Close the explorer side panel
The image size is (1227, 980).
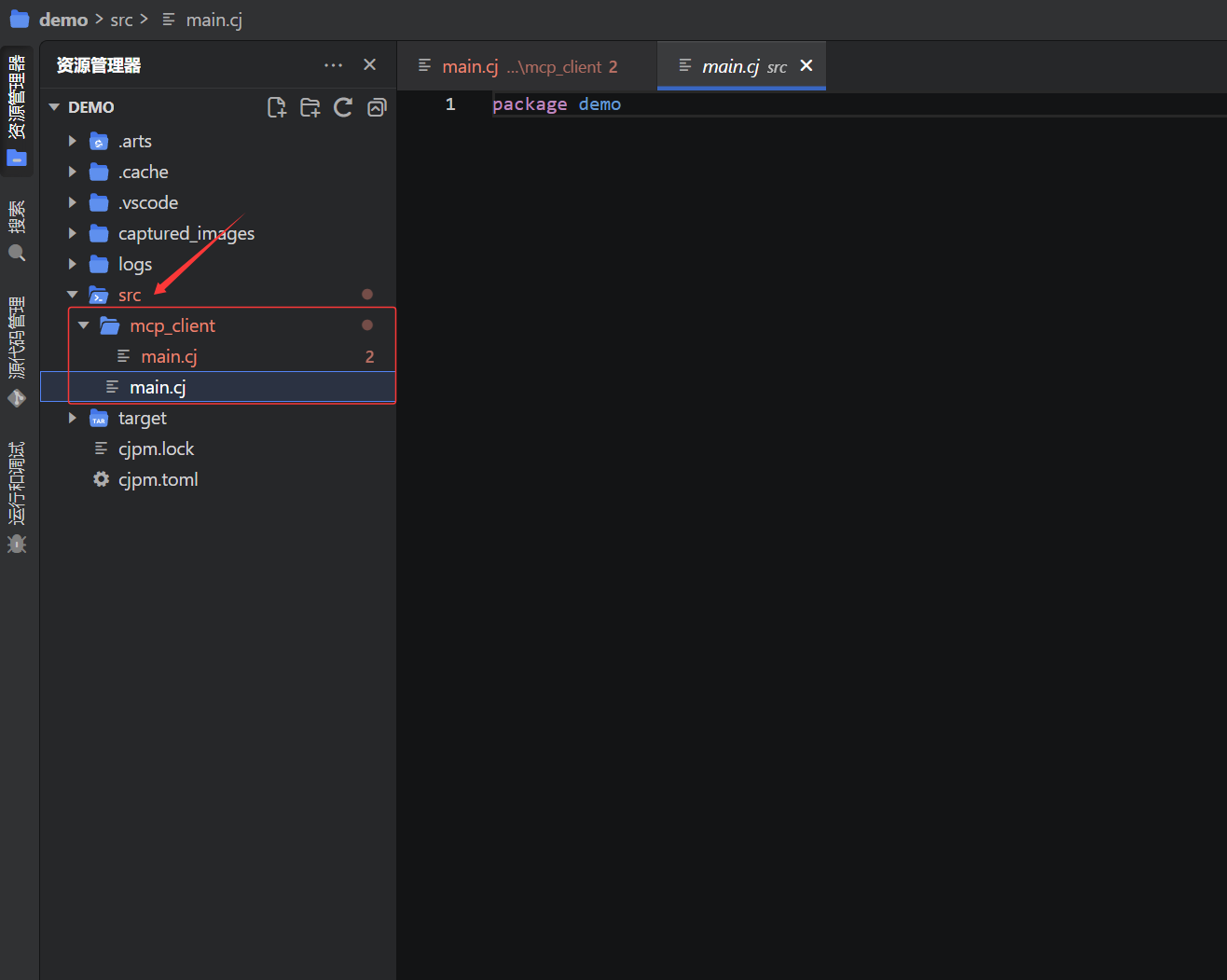[369, 64]
